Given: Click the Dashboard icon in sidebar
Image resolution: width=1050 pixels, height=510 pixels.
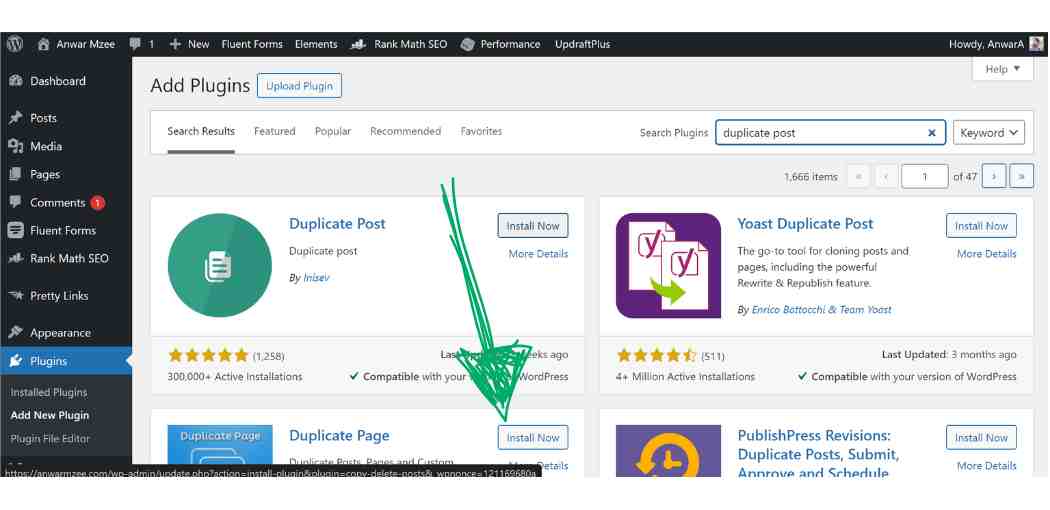Looking at the screenshot, I should 15,81.
